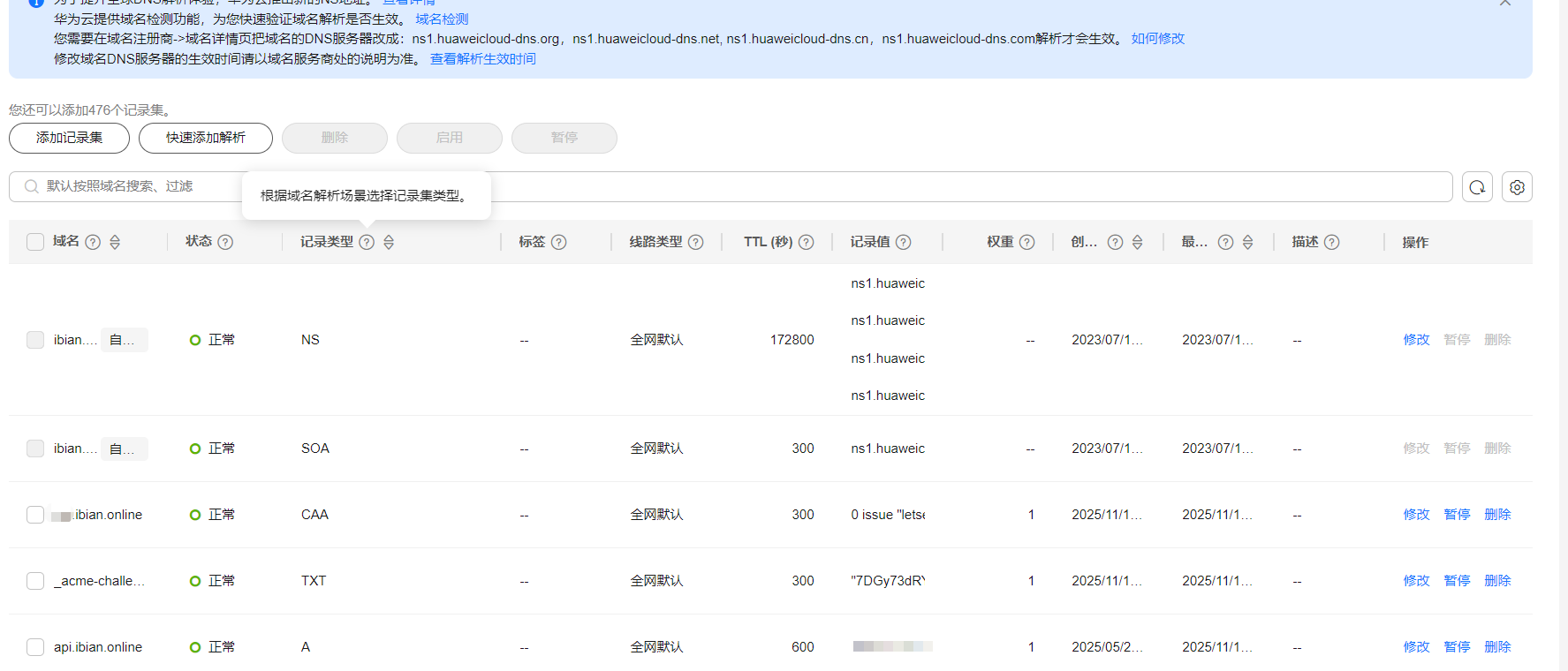1568x671 pixels.
Task: Sort by 记录类型 column arrows
Action: (x=389, y=242)
